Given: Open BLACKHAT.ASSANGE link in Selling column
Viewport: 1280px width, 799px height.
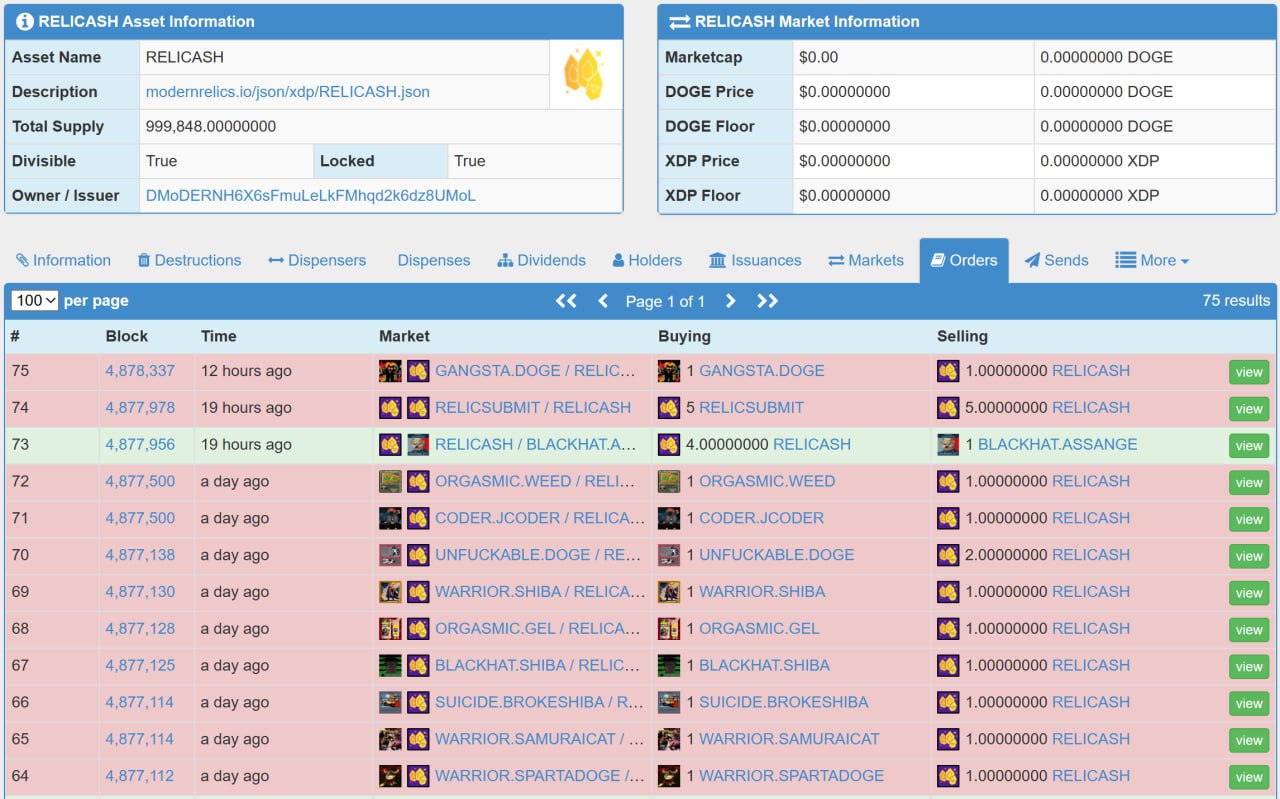Looking at the screenshot, I should point(1057,445).
